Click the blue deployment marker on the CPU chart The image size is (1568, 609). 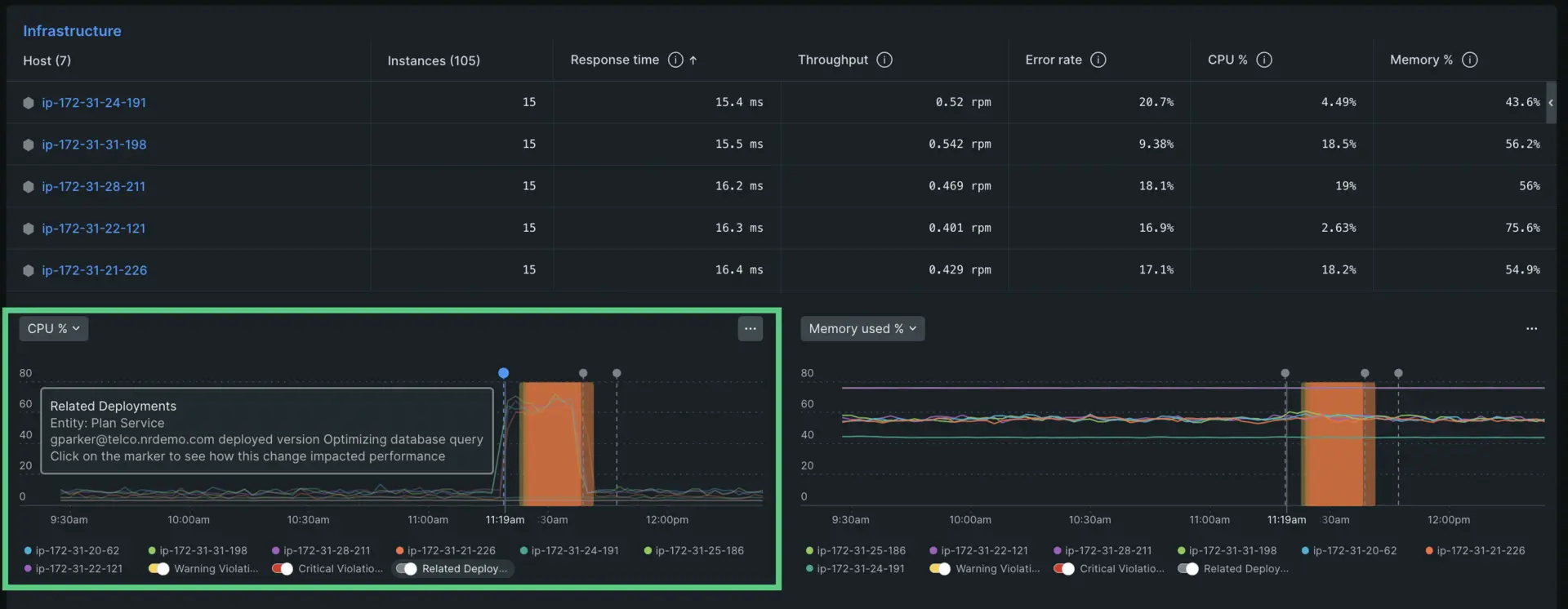pyautogui.click(x=503, y=373)
